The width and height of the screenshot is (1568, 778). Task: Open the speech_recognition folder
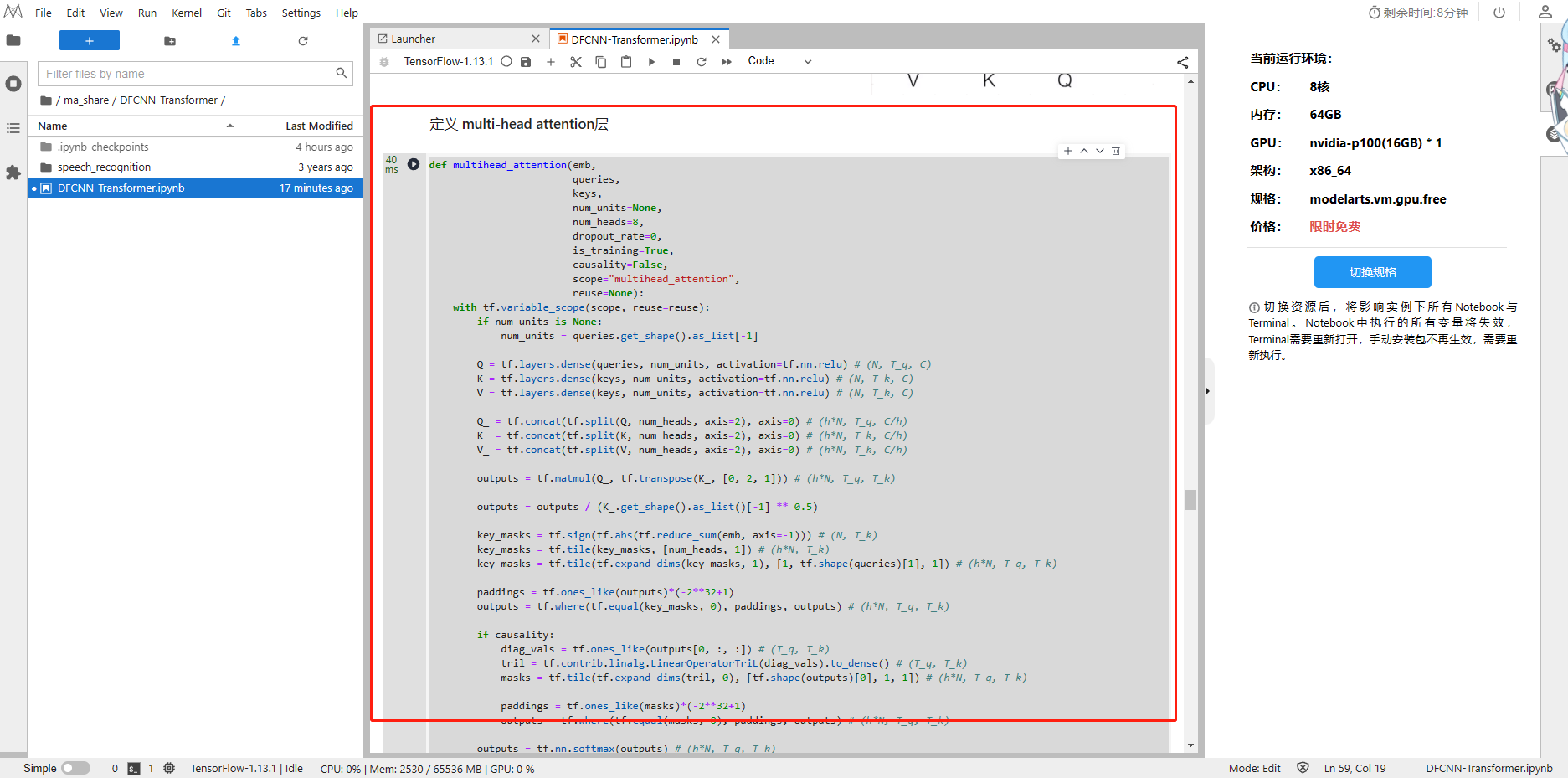click(x=104, y=167)
